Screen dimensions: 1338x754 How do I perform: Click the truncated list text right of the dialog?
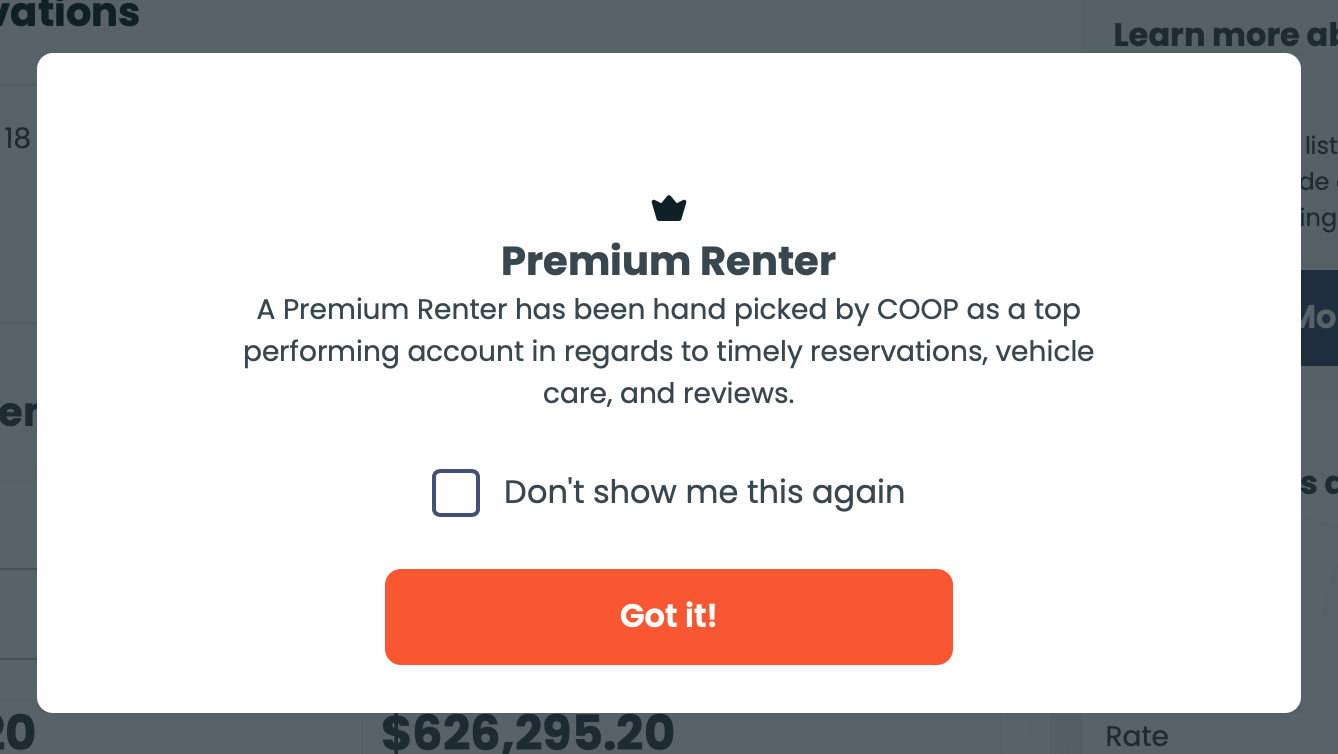[x=1321, y=146]
